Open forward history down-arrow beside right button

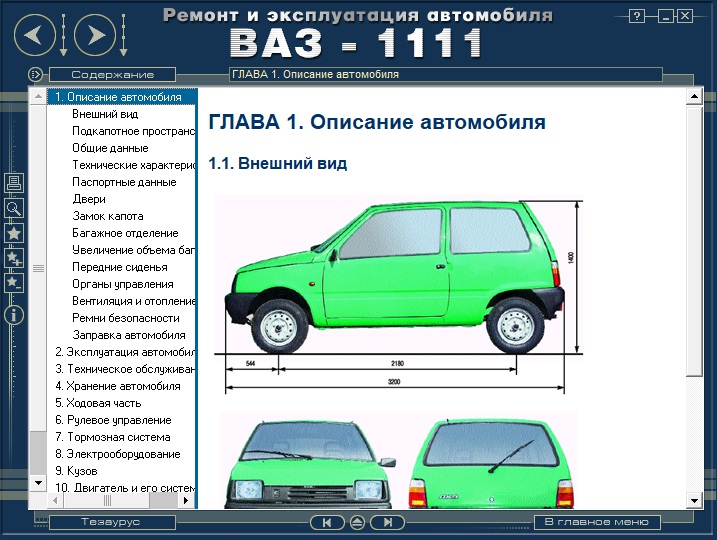point(123,35)
